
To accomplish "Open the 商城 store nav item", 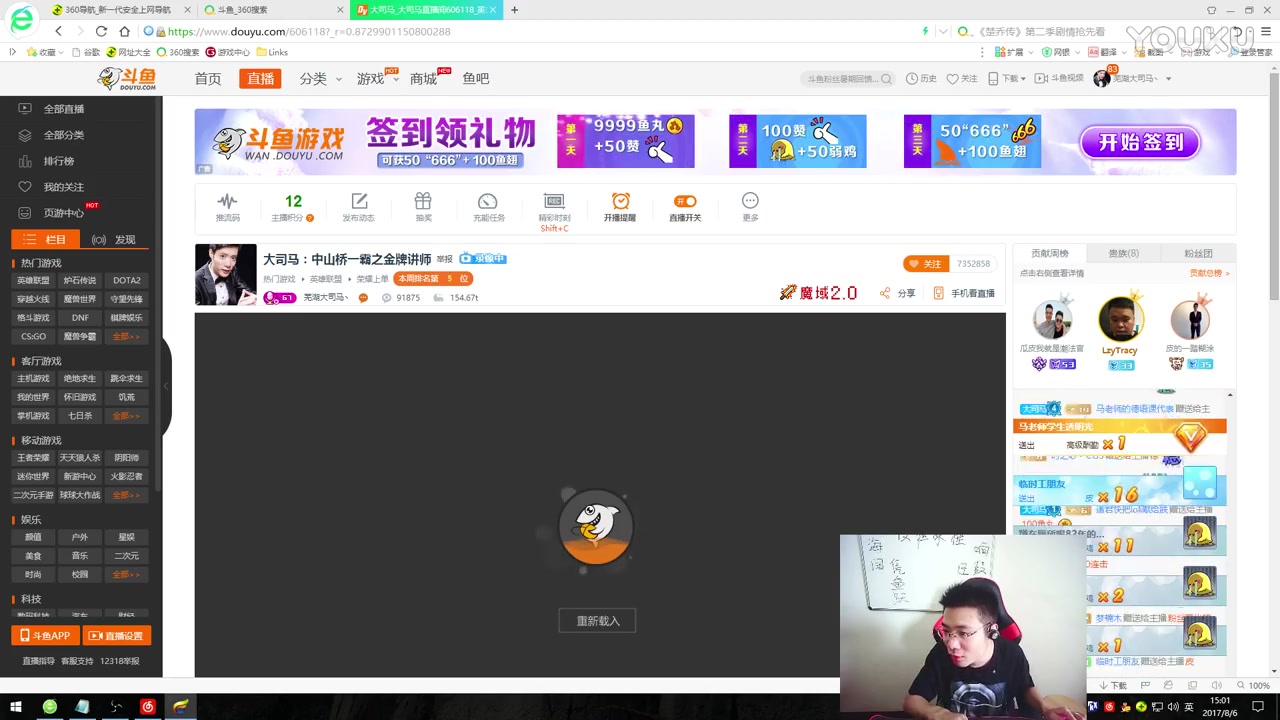I will coord(423,79).
